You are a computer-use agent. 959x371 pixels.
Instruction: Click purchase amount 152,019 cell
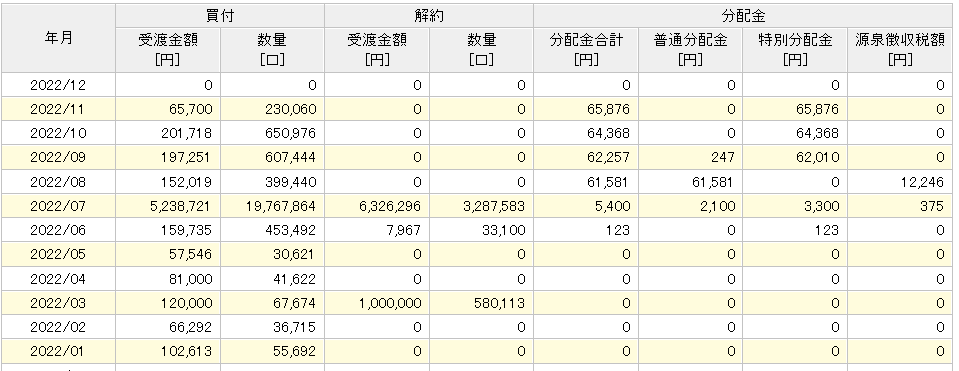point(168,182)
